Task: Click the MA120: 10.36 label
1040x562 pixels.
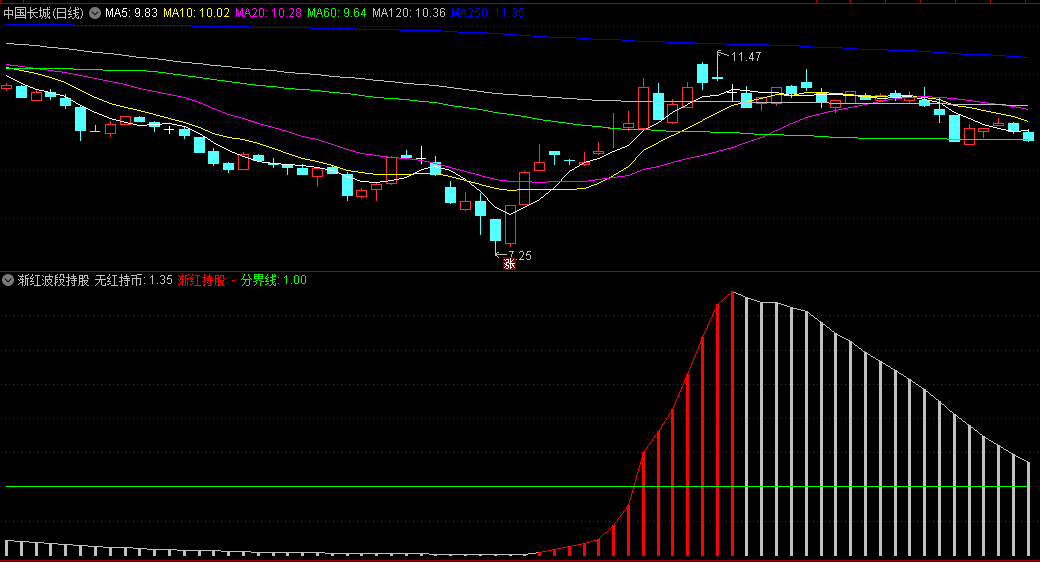Action: click(409, 13)
